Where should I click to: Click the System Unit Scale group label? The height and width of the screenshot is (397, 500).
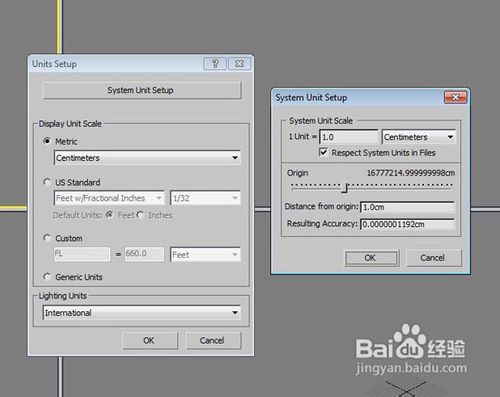pos(321,121)
